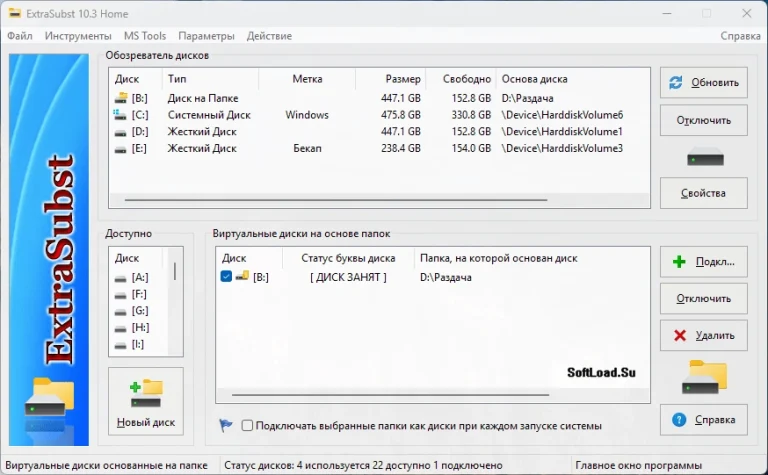
Task: Sort disk browser by Тип column
Action: coord(210,79)
